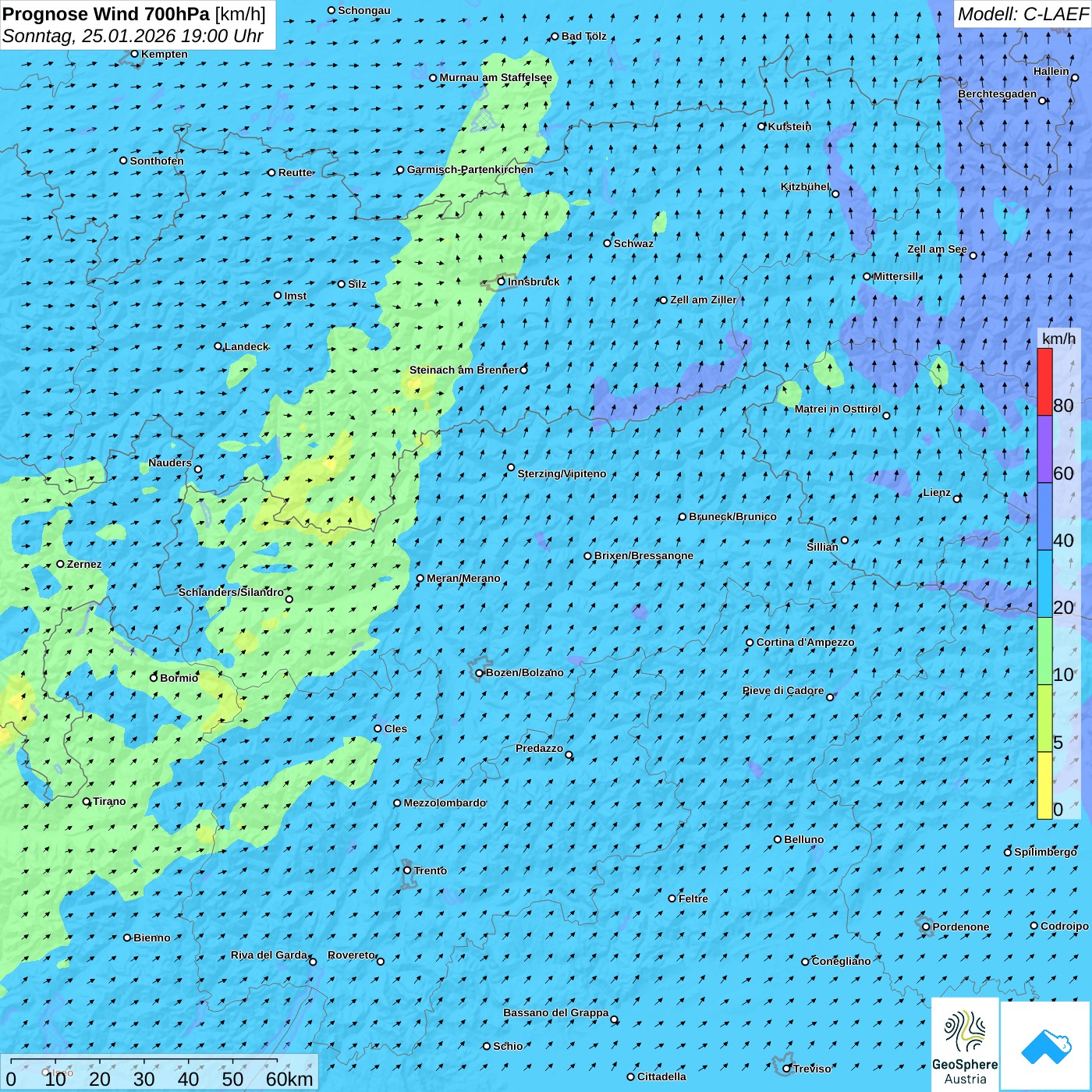This screenshot has height=1092, width=1092.
Task: Click the Bad Tölz city label
Action: (x=583, y=36)
